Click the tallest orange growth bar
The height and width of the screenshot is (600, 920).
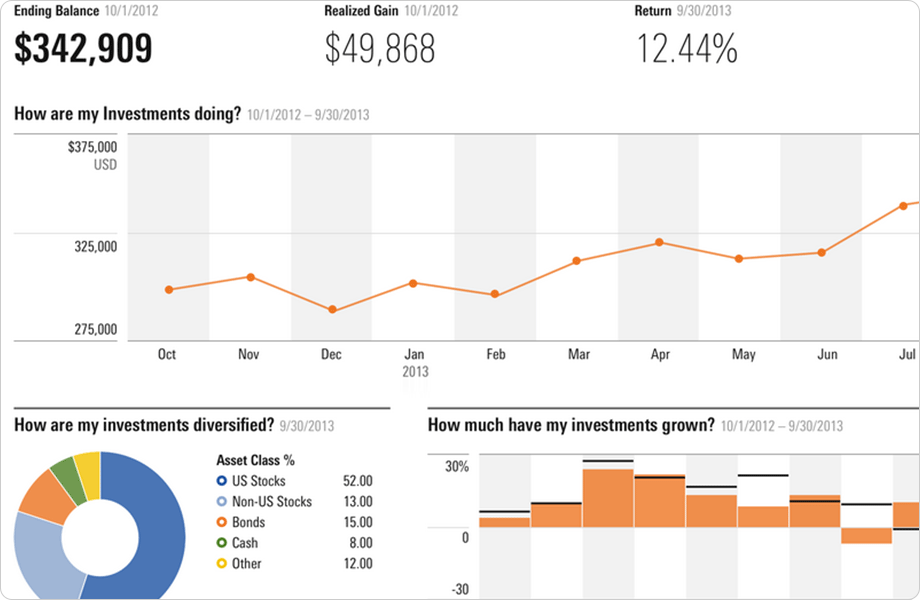(608, 497)
